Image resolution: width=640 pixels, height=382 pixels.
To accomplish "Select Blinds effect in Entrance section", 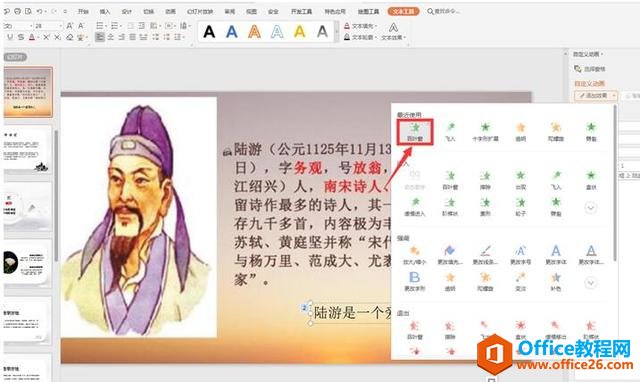I will click(x=450, y=180).
